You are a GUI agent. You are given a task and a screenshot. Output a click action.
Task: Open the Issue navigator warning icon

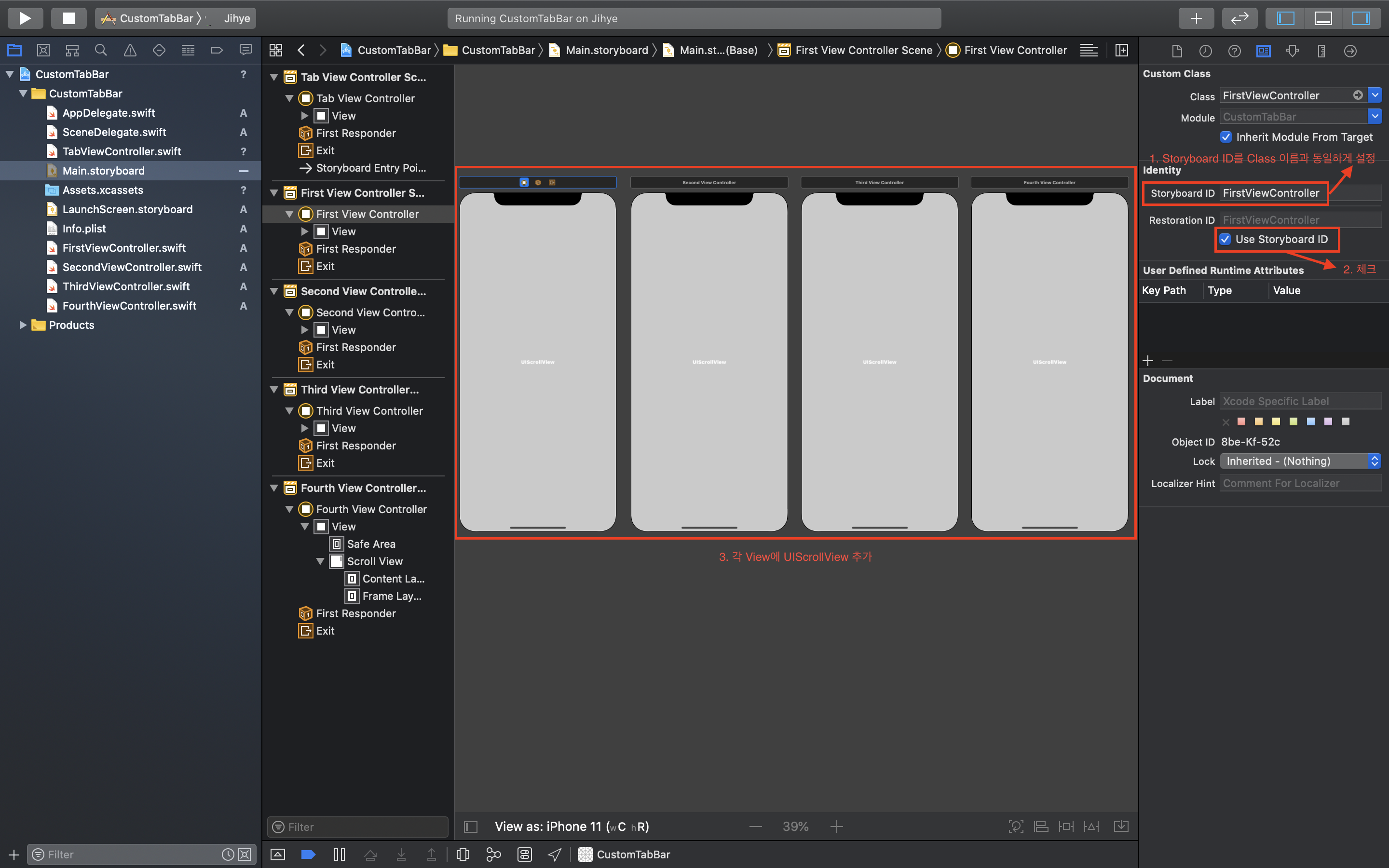click(130, 51)
